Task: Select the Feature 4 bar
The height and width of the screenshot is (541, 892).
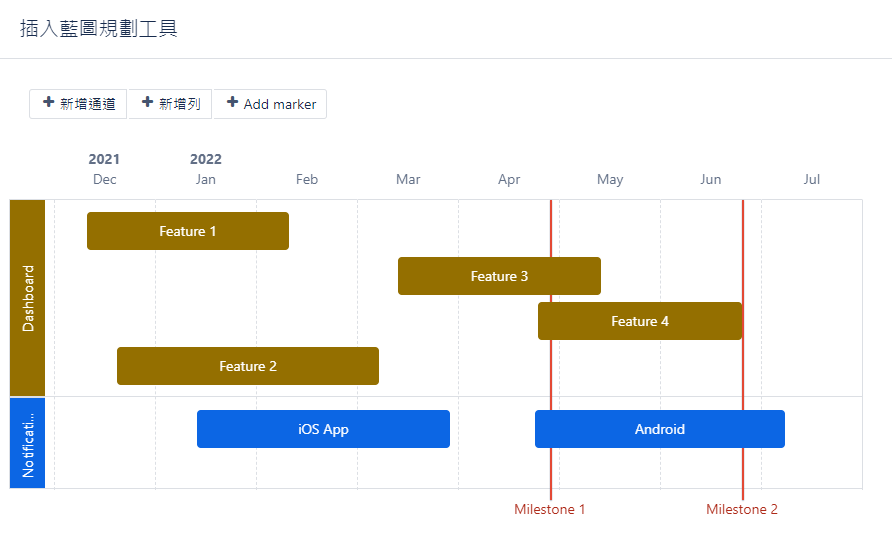Action: (x=640, y=321)
